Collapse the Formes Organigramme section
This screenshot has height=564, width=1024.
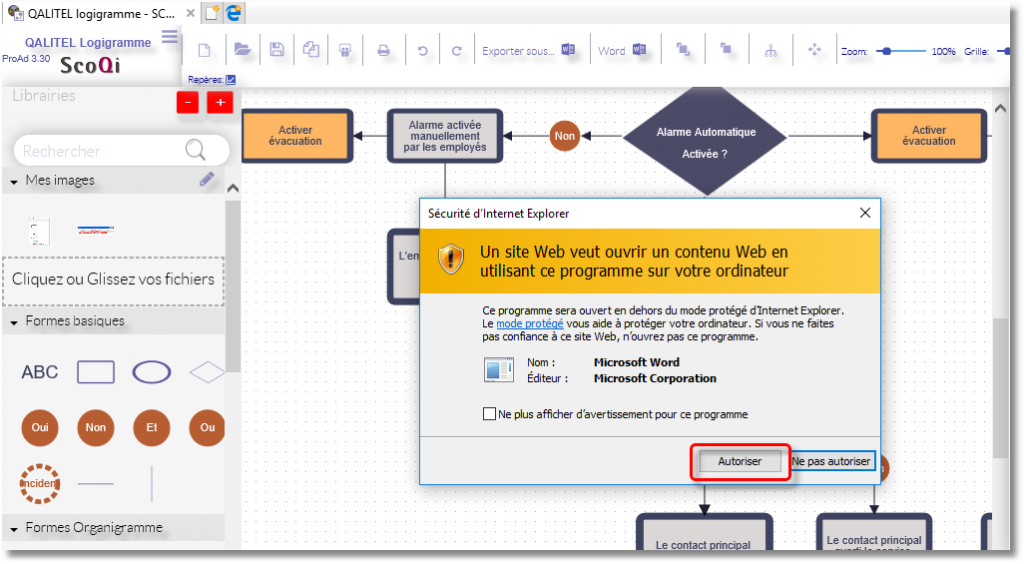coord(14,529)
